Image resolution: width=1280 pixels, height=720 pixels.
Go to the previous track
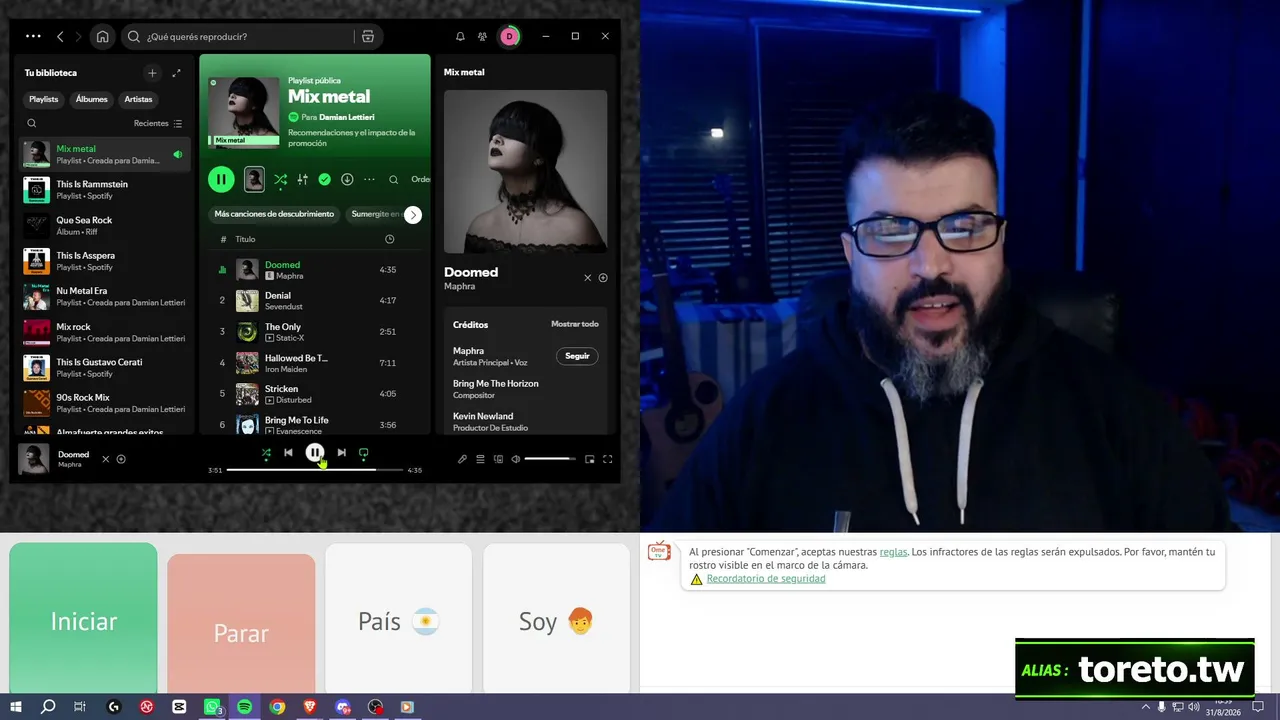[288, 453]
